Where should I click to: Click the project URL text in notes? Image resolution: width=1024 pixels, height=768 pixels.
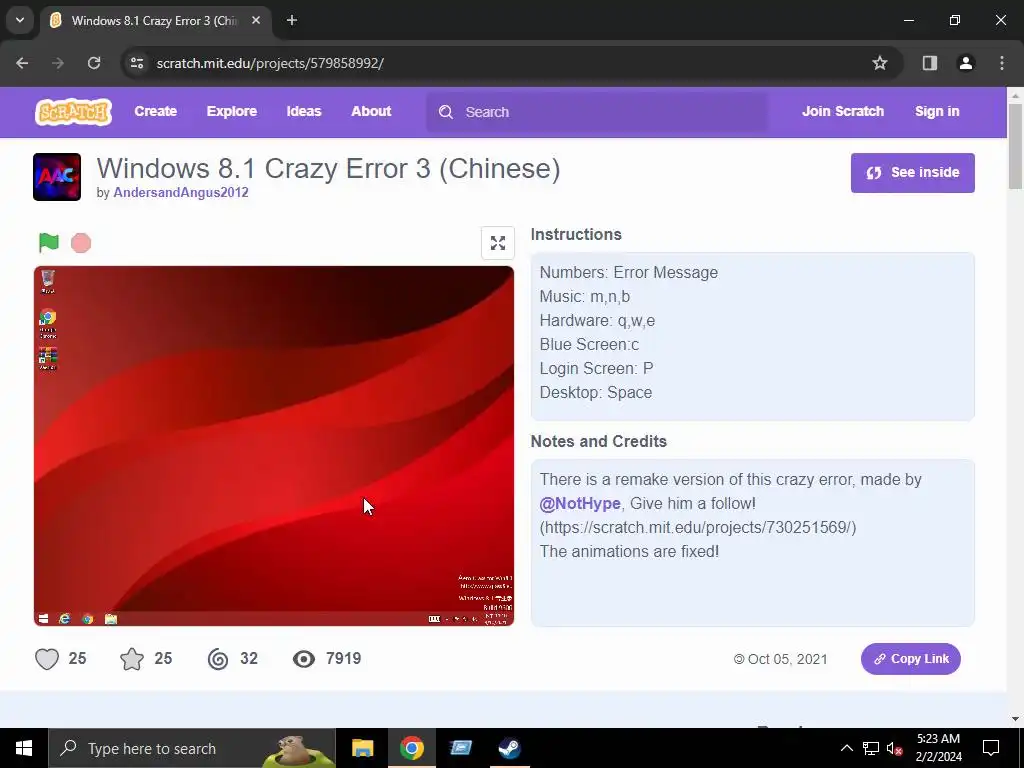[x=697, y=528]
